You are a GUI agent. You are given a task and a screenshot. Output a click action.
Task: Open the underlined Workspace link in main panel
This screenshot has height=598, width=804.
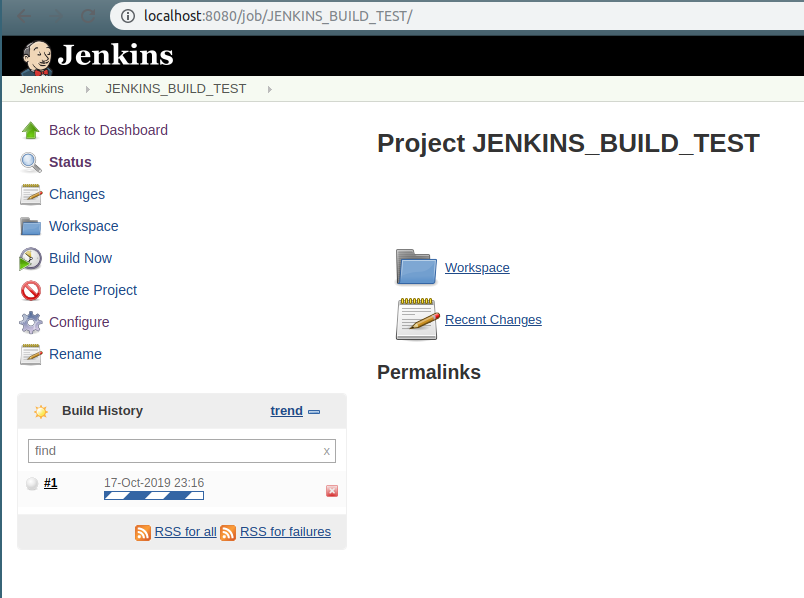coord(477,268)
